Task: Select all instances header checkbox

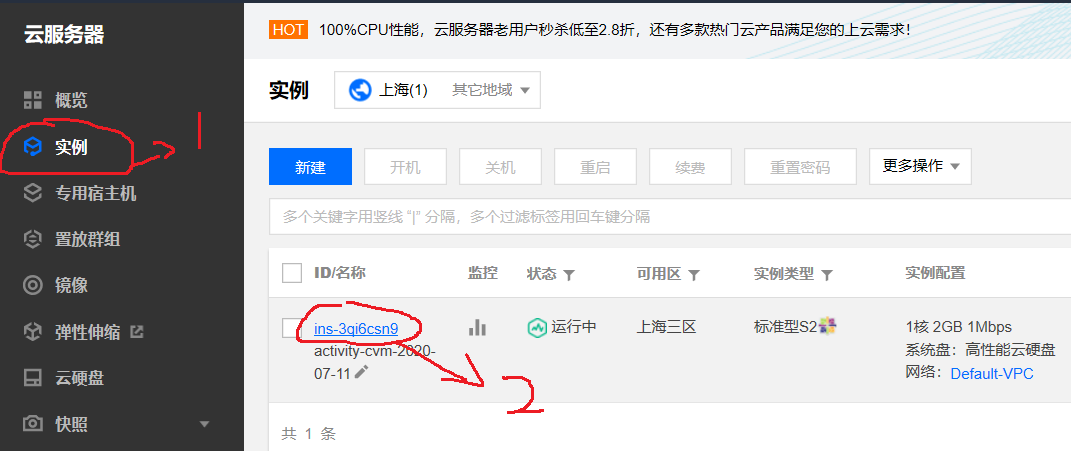Action: coord(292,273)
